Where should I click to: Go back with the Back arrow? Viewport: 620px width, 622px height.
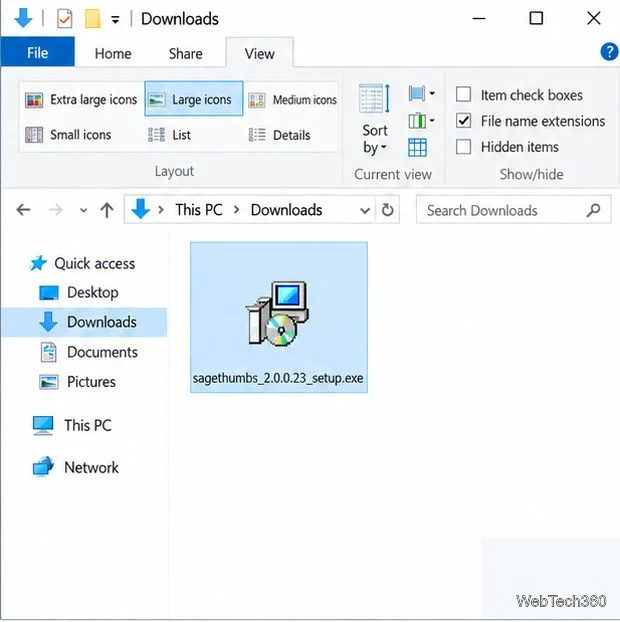click(23, 209)
